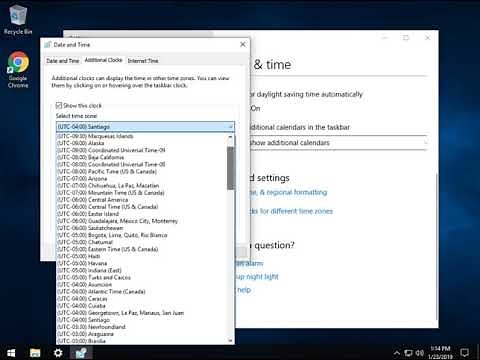Choose (UTC-09:00) Alaska
The height and width of the screenshot is (360, 480).
(142, 143)
